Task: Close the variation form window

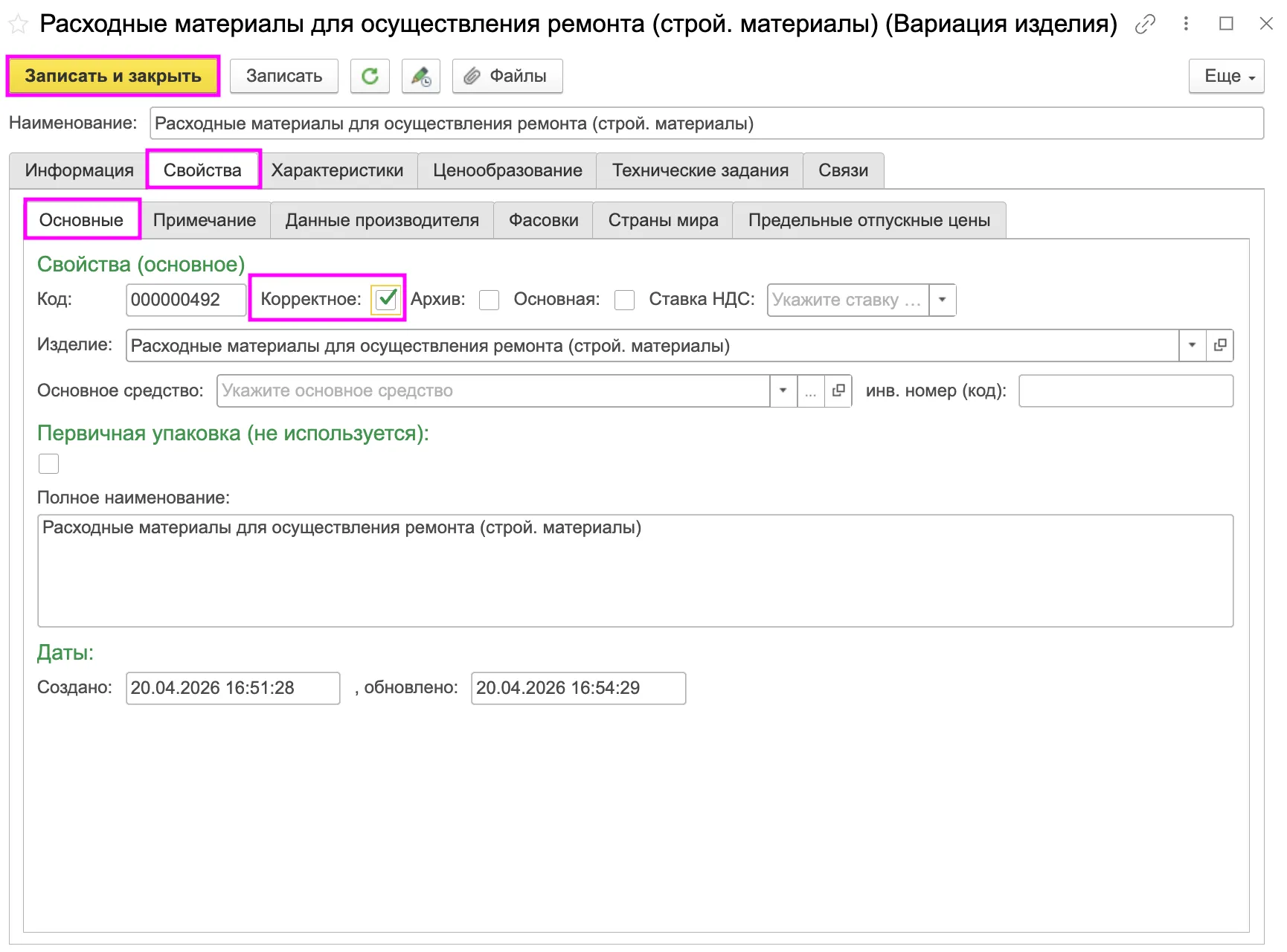Action: click(x=1266, y=24)
